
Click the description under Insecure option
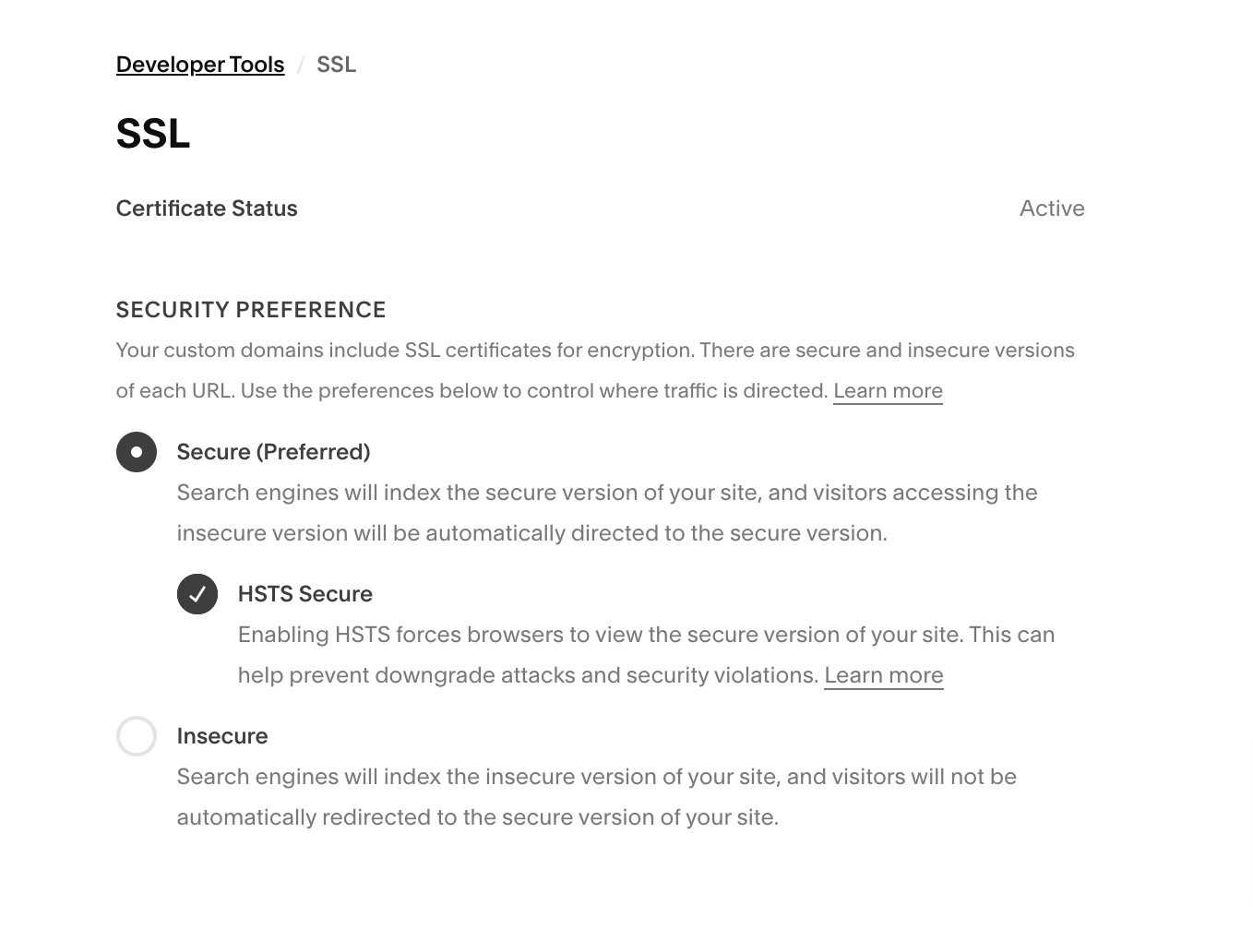[x=597, y=797]
